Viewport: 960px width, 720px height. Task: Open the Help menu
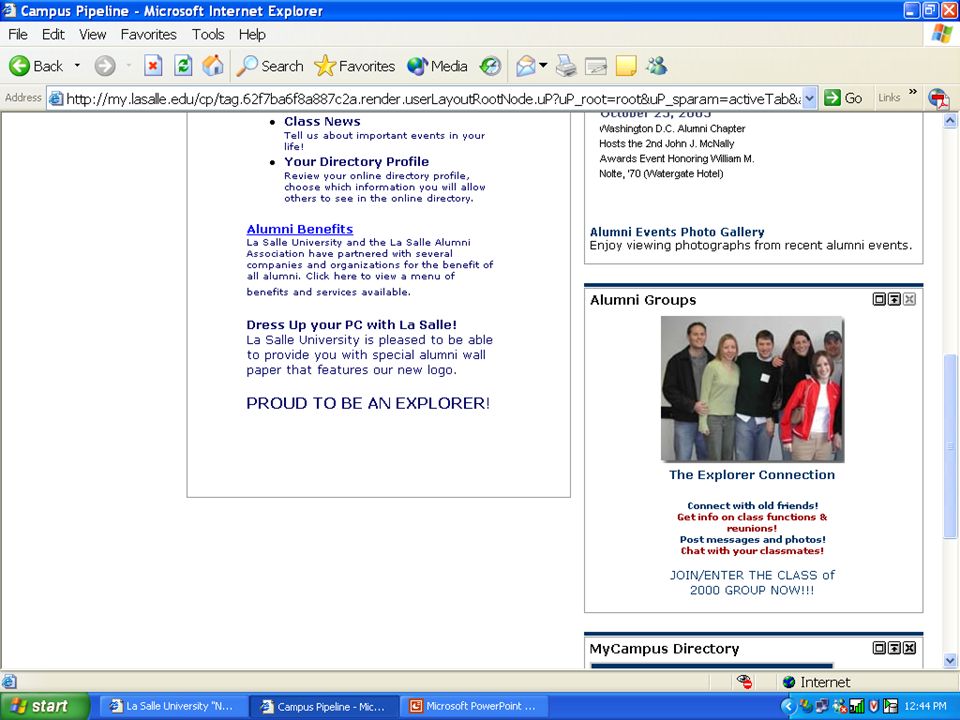coord(252,34)
